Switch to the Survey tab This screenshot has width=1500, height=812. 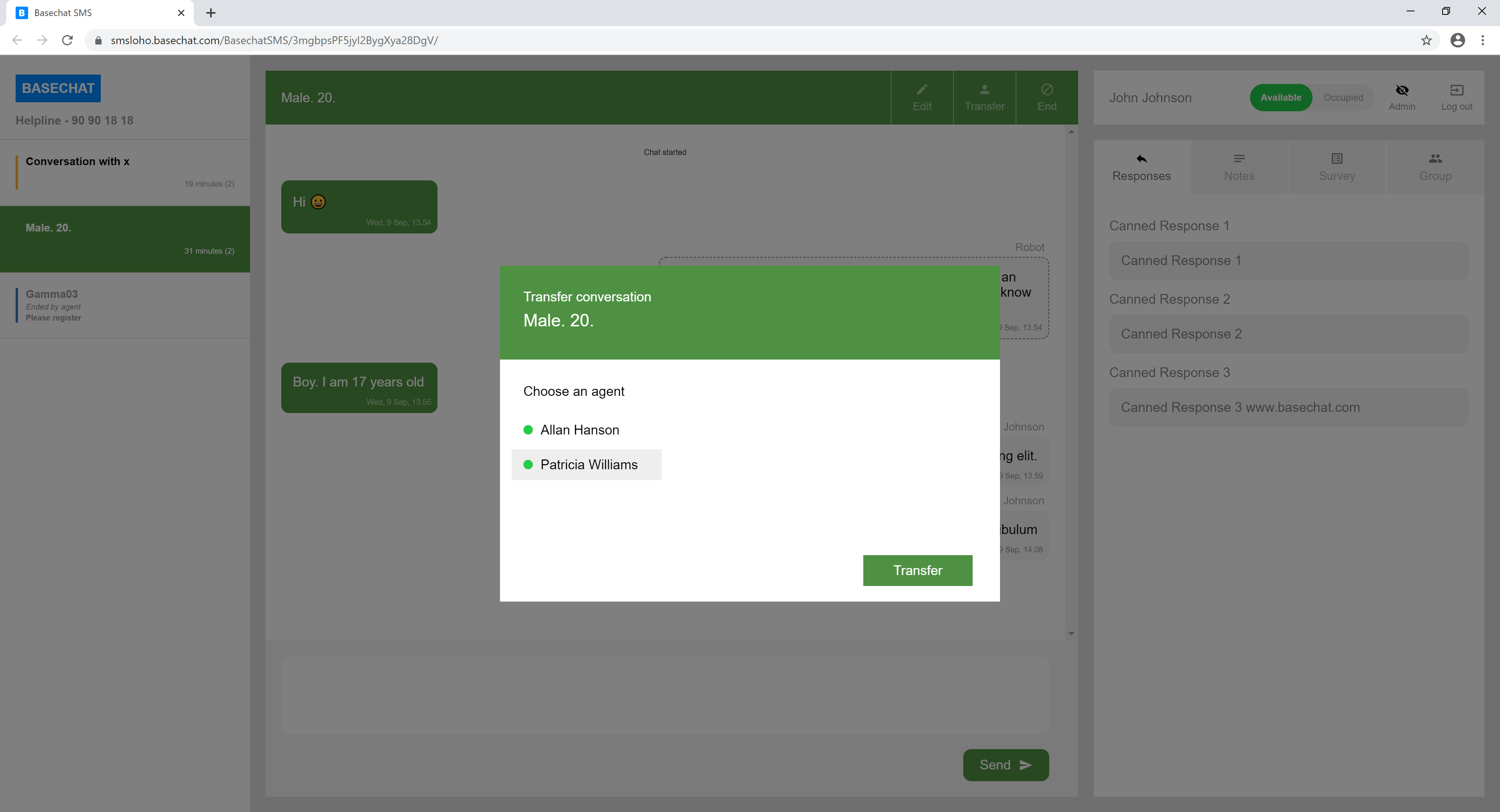pos(1336,167)
